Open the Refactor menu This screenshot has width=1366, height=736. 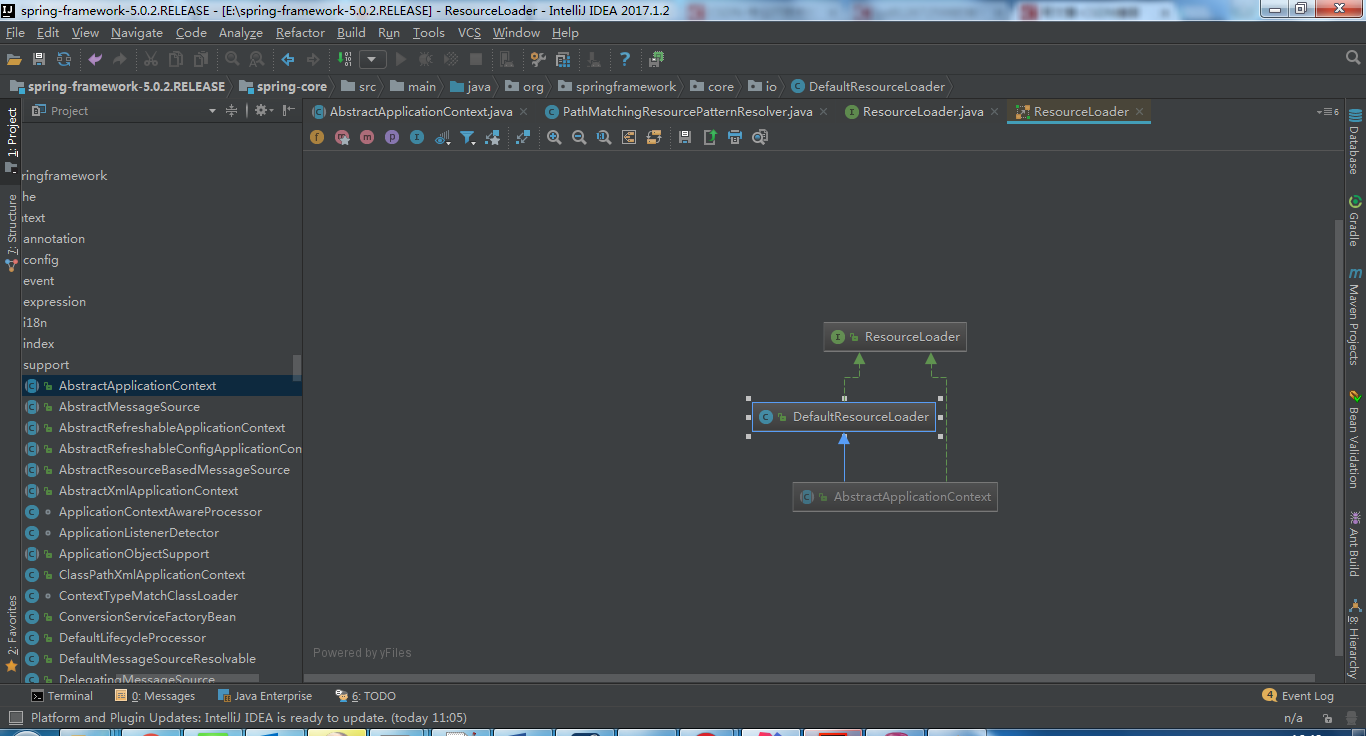click(x=300, y=33)
